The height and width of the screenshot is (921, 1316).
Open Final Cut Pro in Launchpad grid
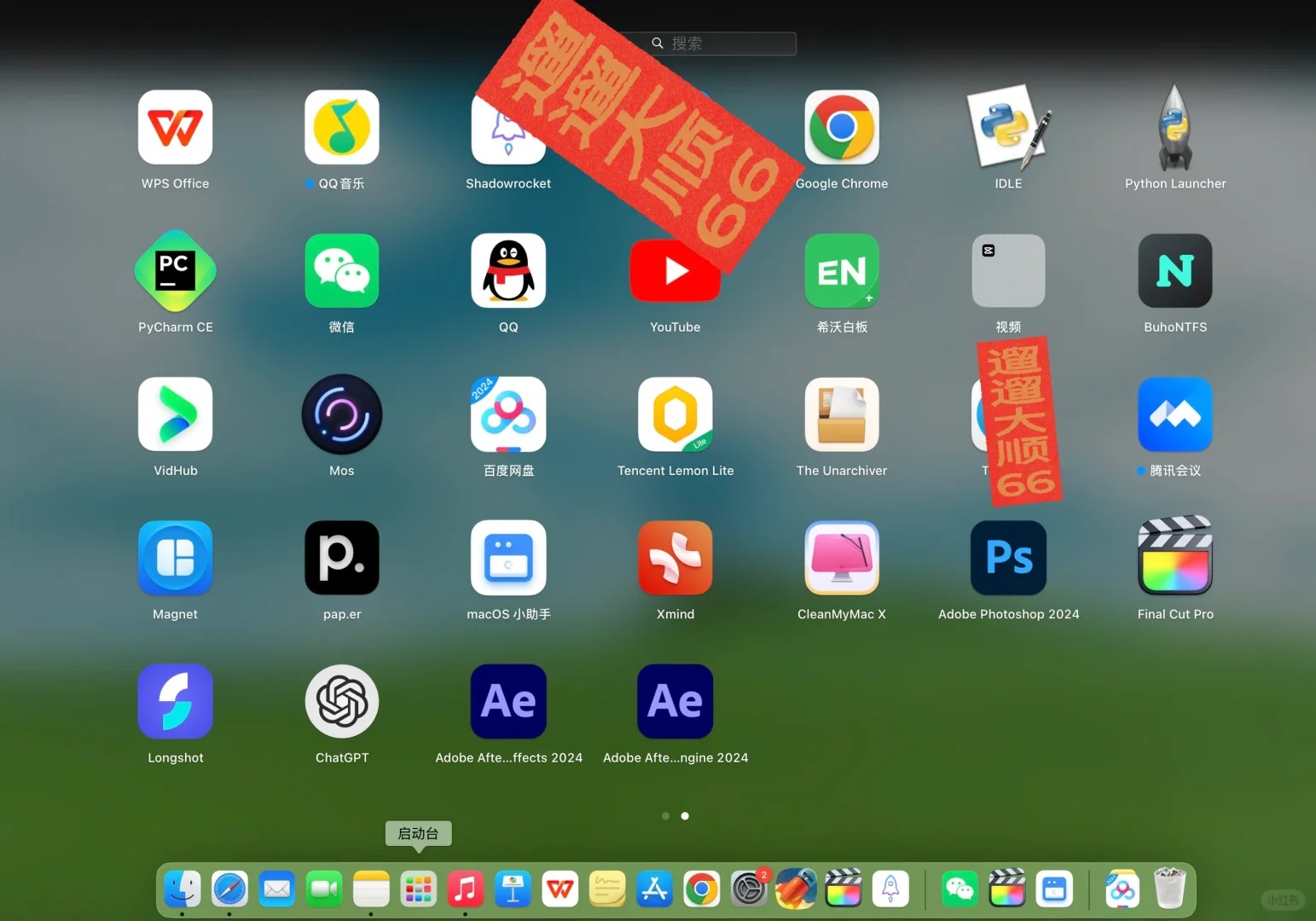point(1175,555)
